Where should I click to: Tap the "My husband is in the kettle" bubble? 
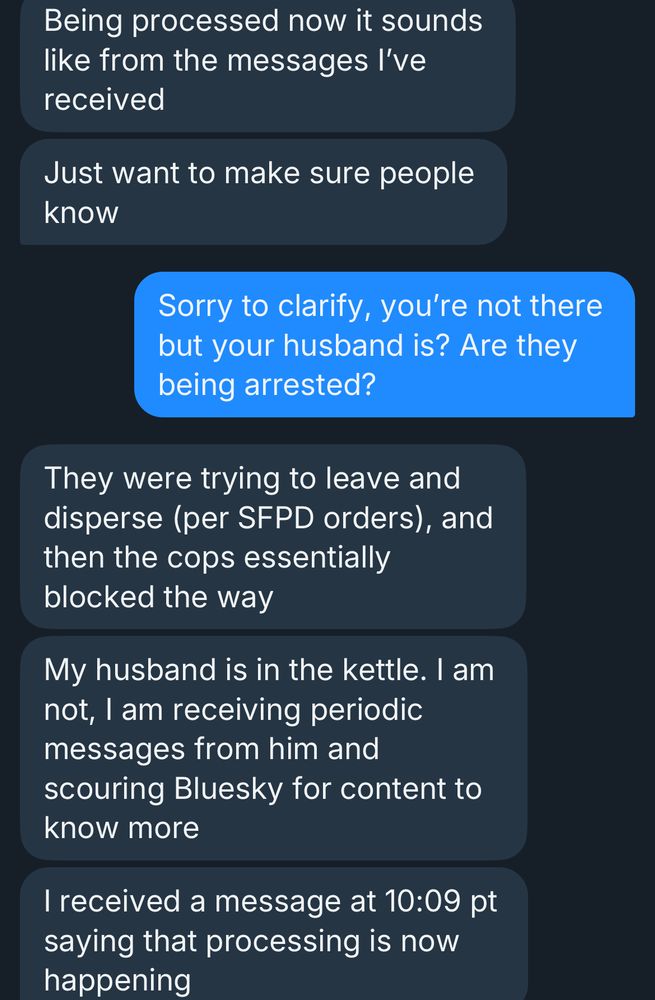(272, 748)
